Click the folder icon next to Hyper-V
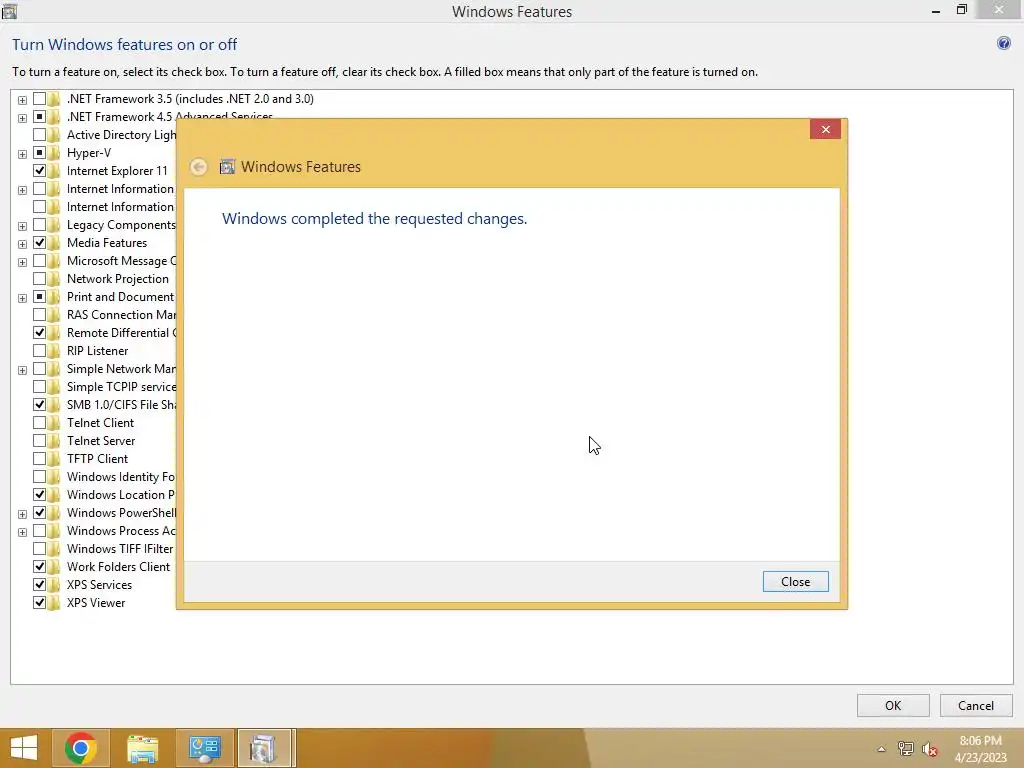This screenshot has height=768, width=1024. click(x=55, y=153)
